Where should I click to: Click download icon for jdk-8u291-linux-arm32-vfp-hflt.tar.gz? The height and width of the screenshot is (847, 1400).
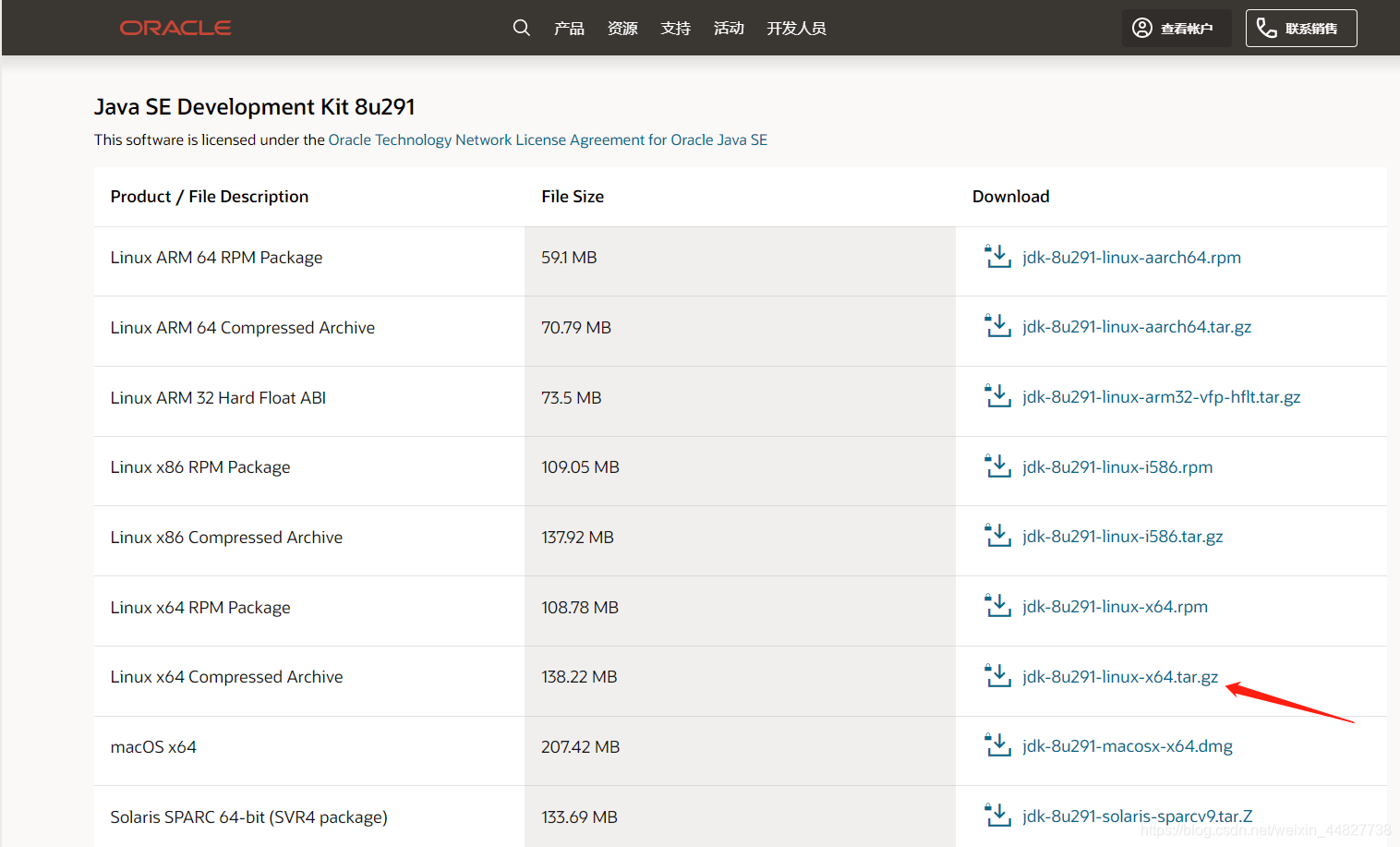997,395
